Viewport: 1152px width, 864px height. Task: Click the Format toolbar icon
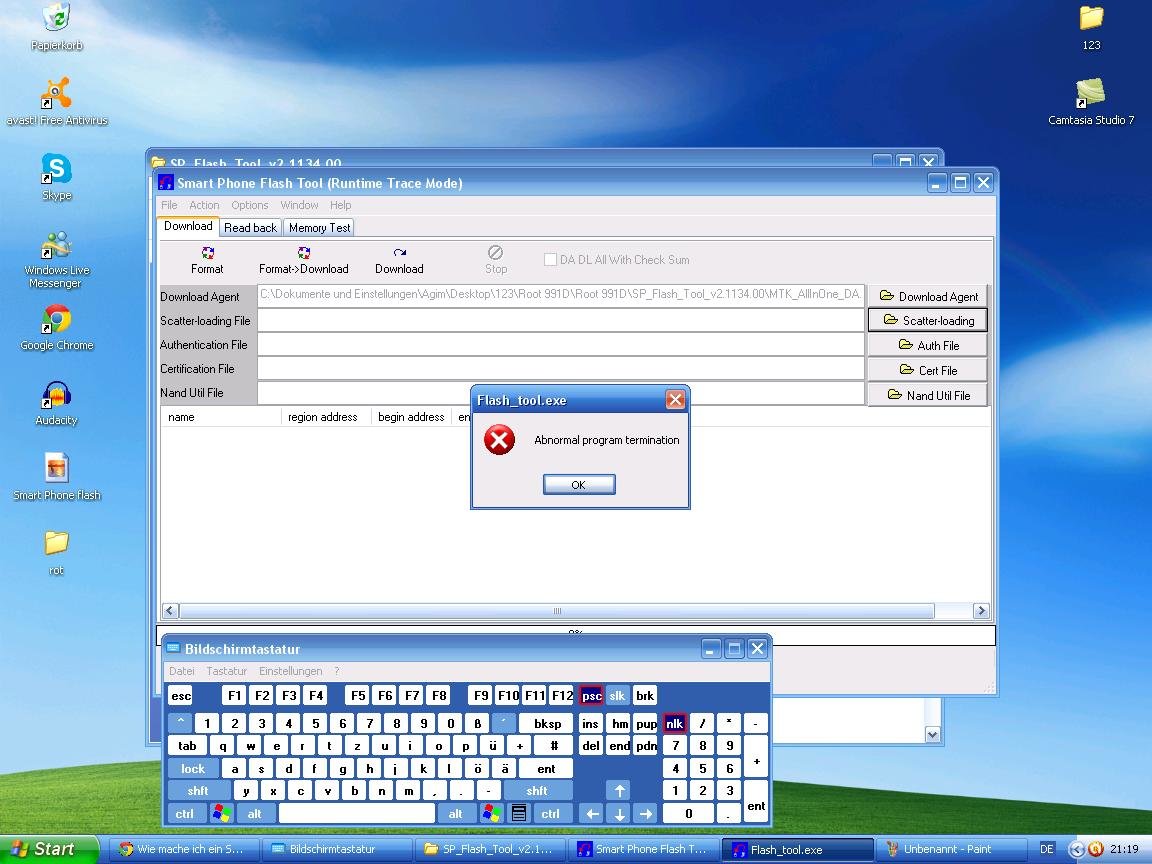(x=208, y=253)
